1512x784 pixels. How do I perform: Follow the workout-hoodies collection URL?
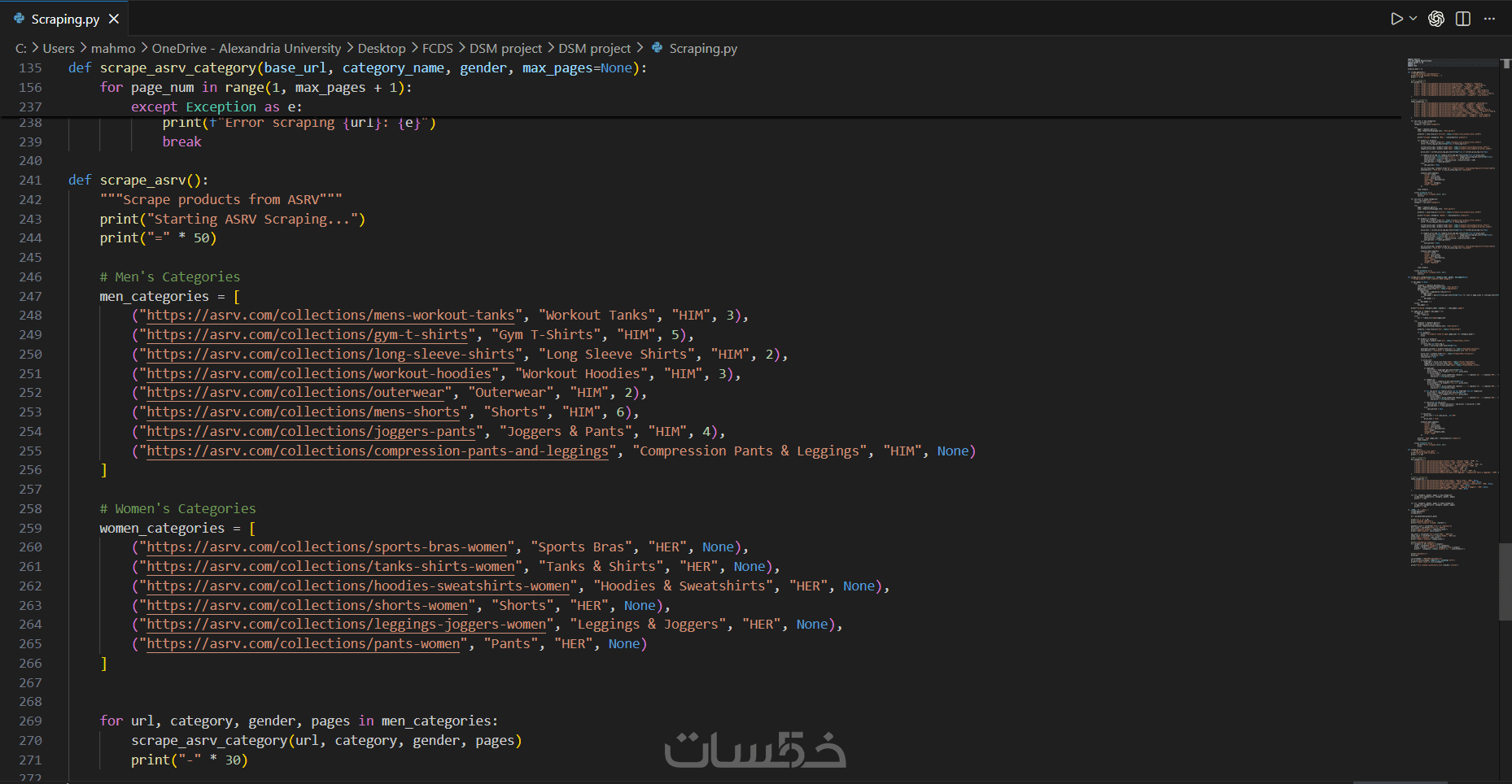coord(319,374)
